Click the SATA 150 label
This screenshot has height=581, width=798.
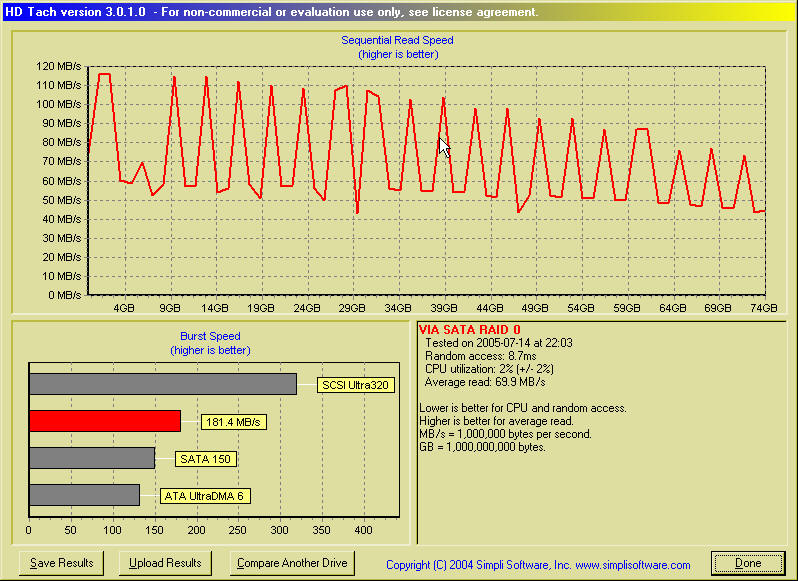tap(206, 459)
